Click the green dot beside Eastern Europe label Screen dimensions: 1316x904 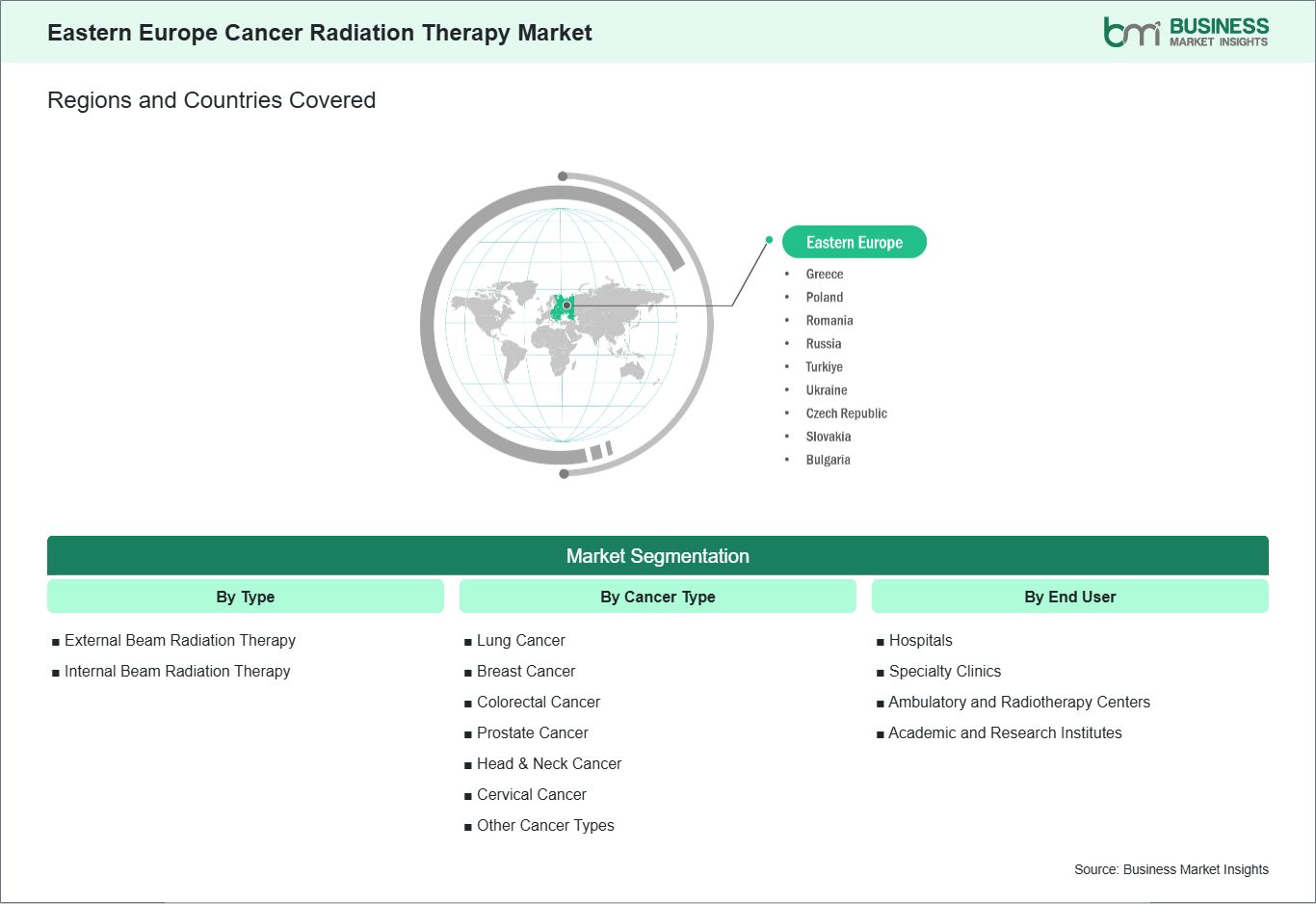(769, 240)
